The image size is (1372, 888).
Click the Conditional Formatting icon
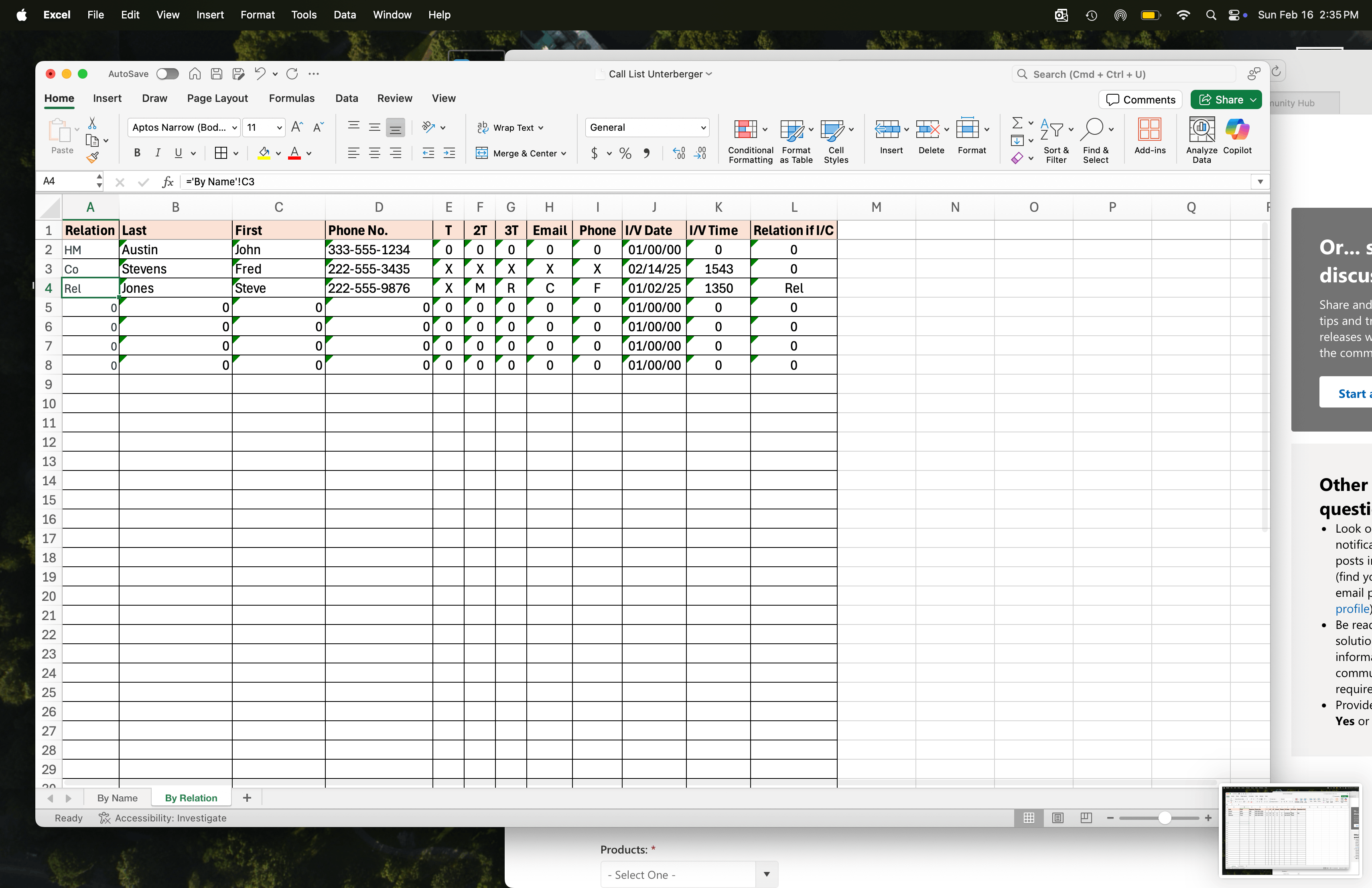click(x=745, y=129)
